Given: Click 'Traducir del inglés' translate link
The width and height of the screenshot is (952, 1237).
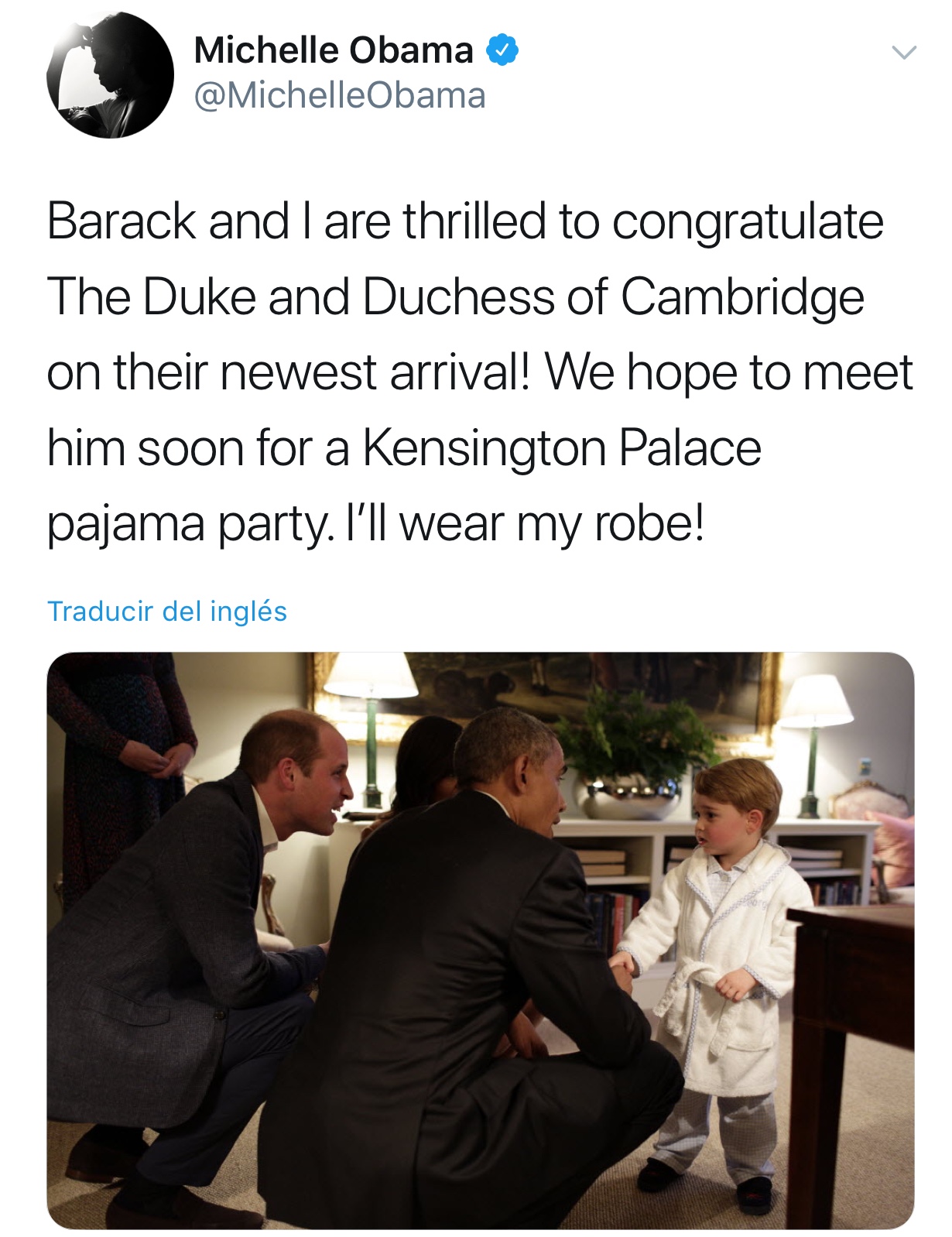Looking at the screenshot, I should (x=167, y=611).
